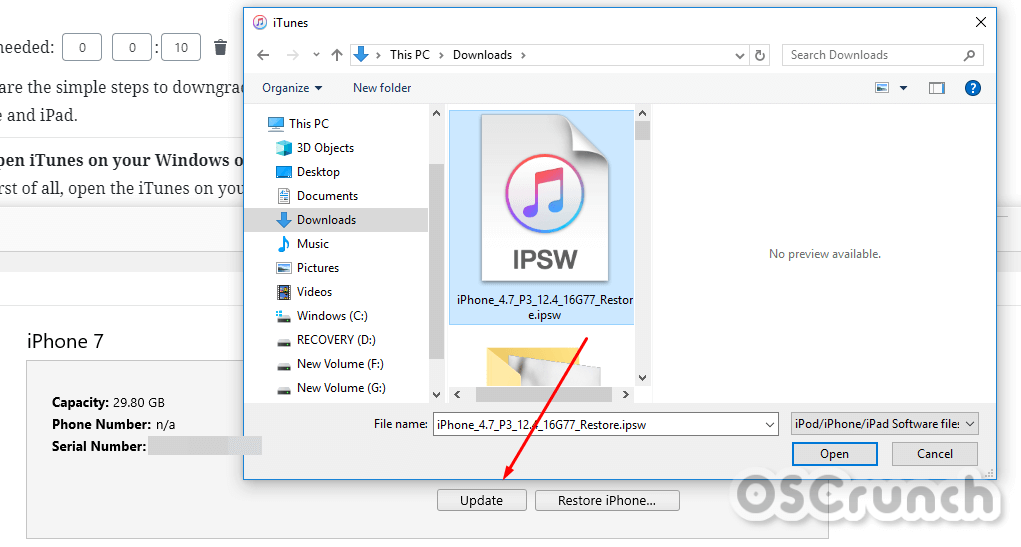The height and width of the screenshot is (547, 1021).
Task: Click the Restore iPhone... button
Action: (x=607, y=500)
